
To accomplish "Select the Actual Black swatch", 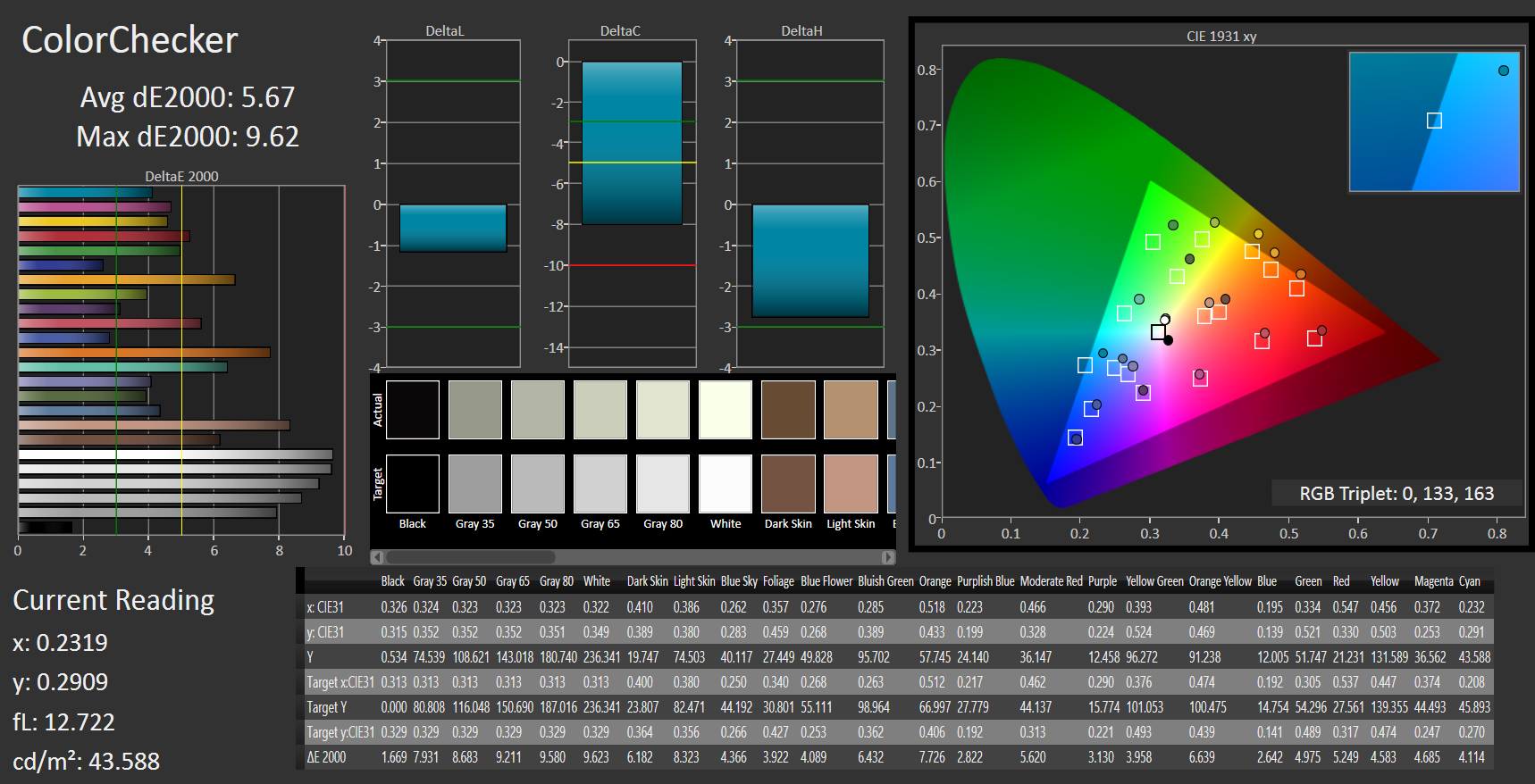I will pos(413,410).
